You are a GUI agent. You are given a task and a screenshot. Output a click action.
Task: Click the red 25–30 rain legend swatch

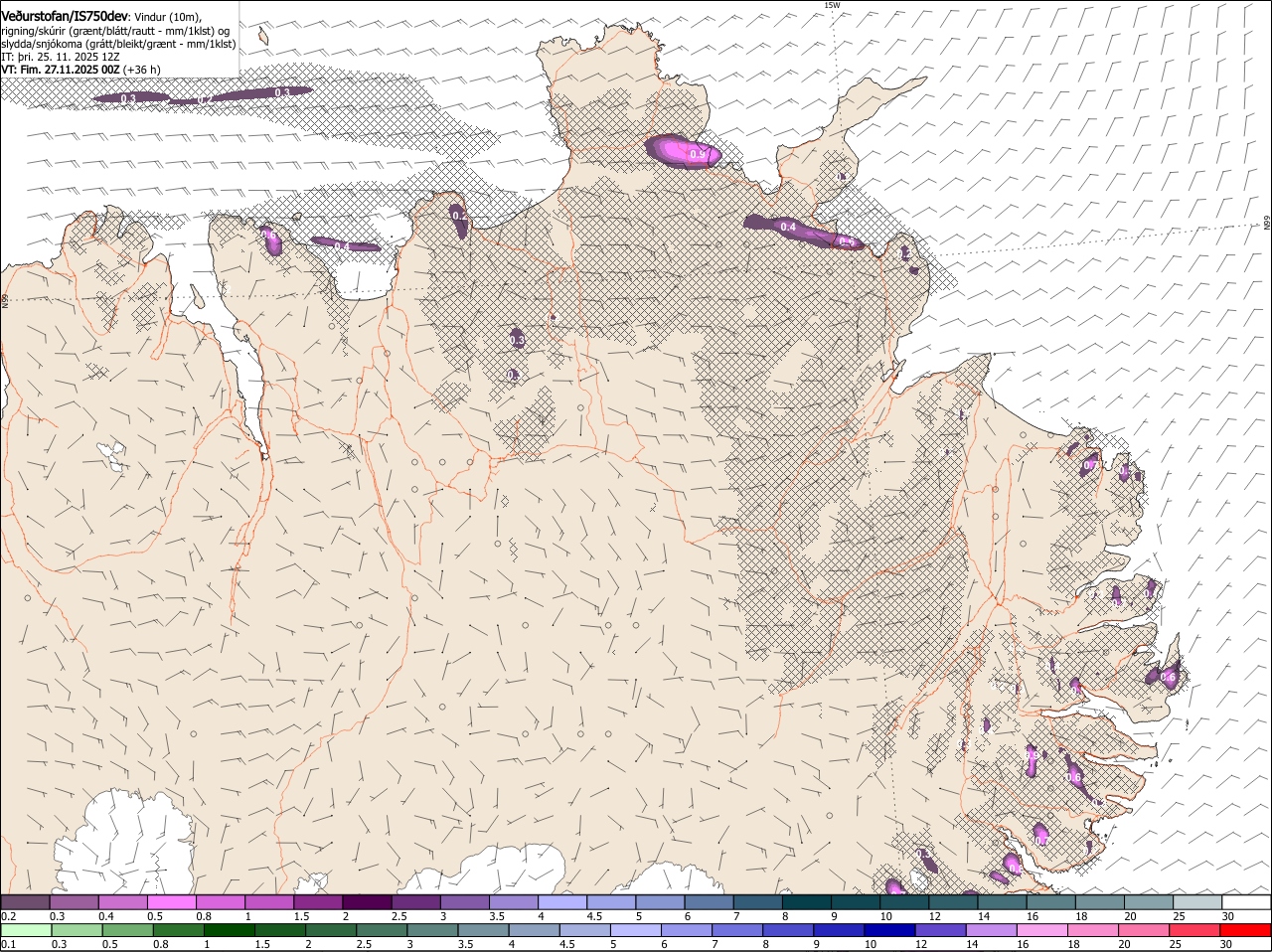[1194, 931]
